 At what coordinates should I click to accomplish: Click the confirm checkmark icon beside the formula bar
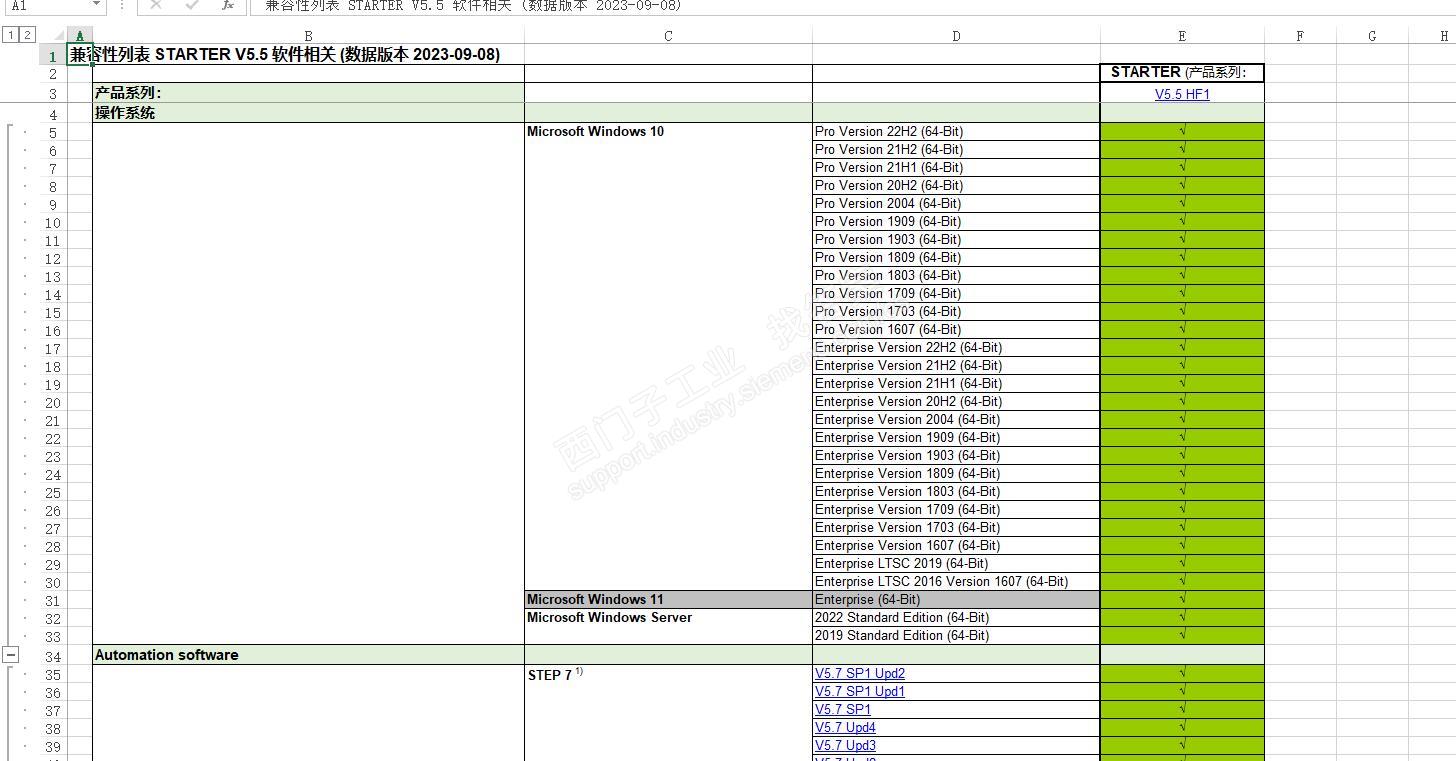pyautogui.click(x=192, y=5)
